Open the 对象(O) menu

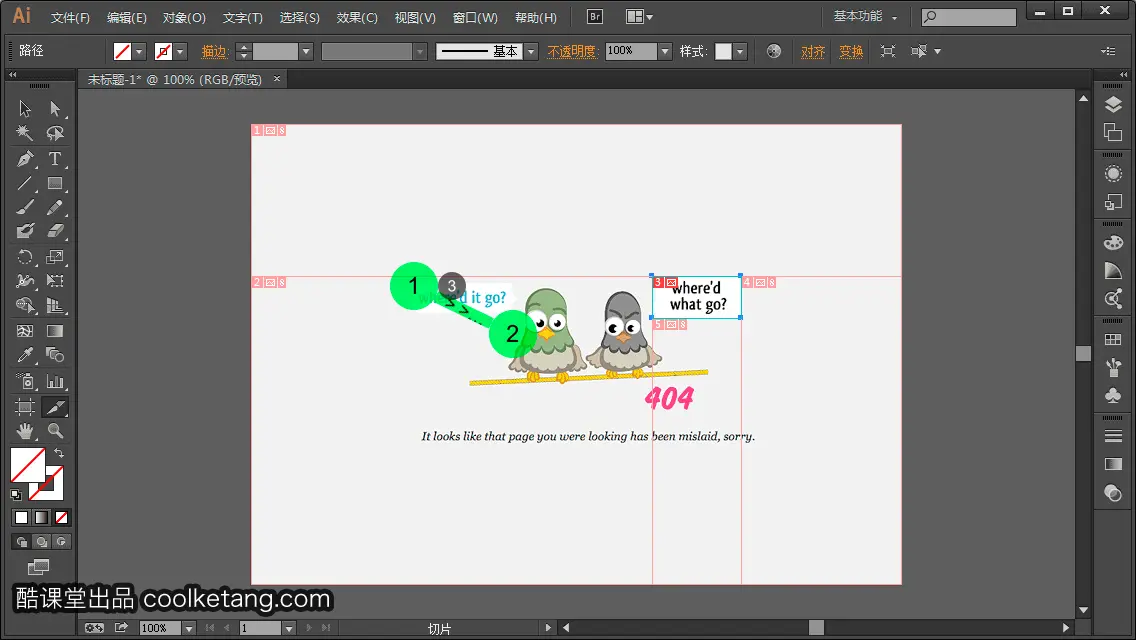point(184,17)
